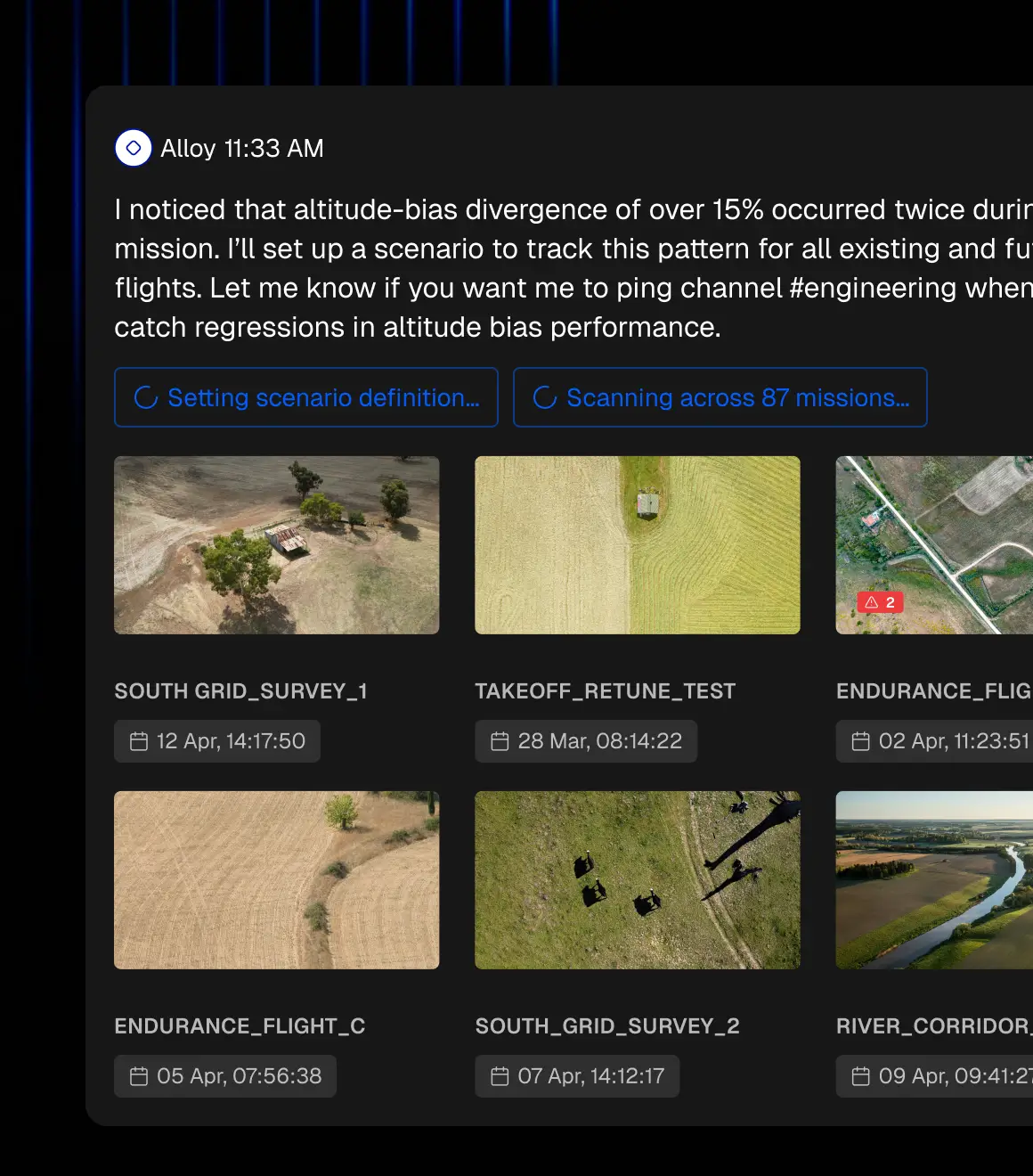Image resolution: width=1033 pixels, height=1176 pixels.
Task: Click the 11:33 AM timestamp
Action: click(274, 149)
